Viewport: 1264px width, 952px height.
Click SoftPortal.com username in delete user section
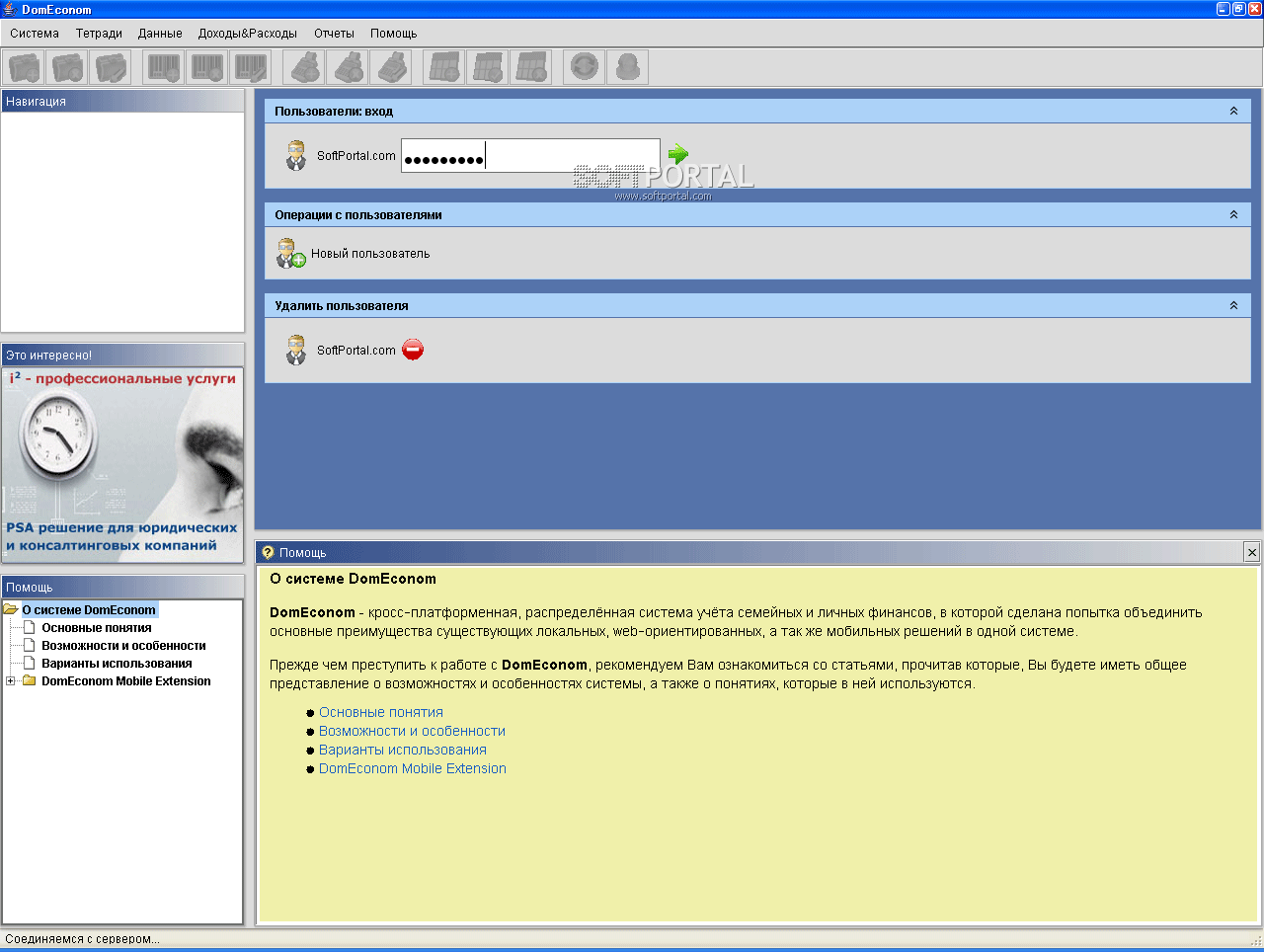356,351
